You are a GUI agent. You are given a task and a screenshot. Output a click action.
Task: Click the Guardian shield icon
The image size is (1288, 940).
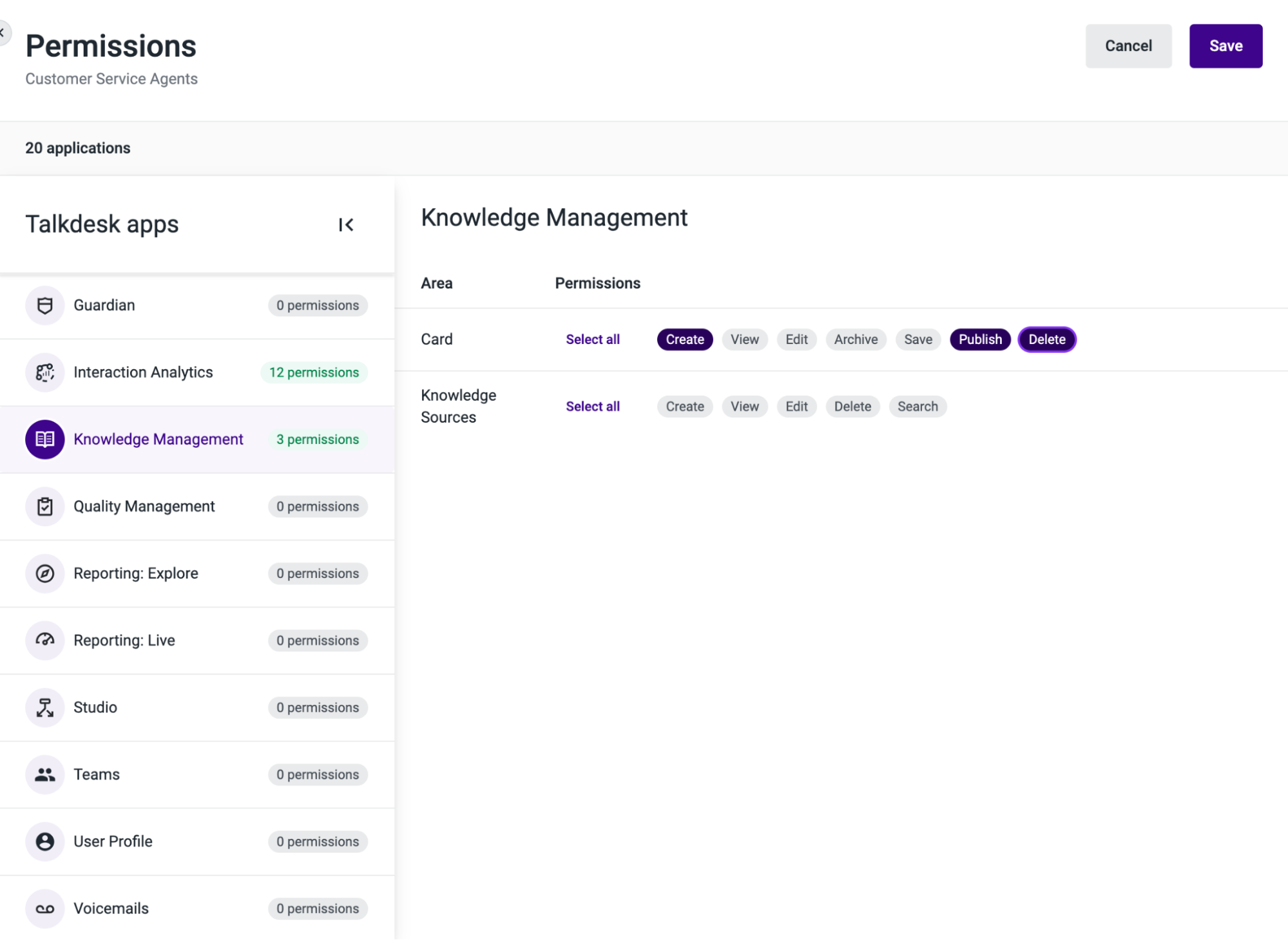coord(44,305)
